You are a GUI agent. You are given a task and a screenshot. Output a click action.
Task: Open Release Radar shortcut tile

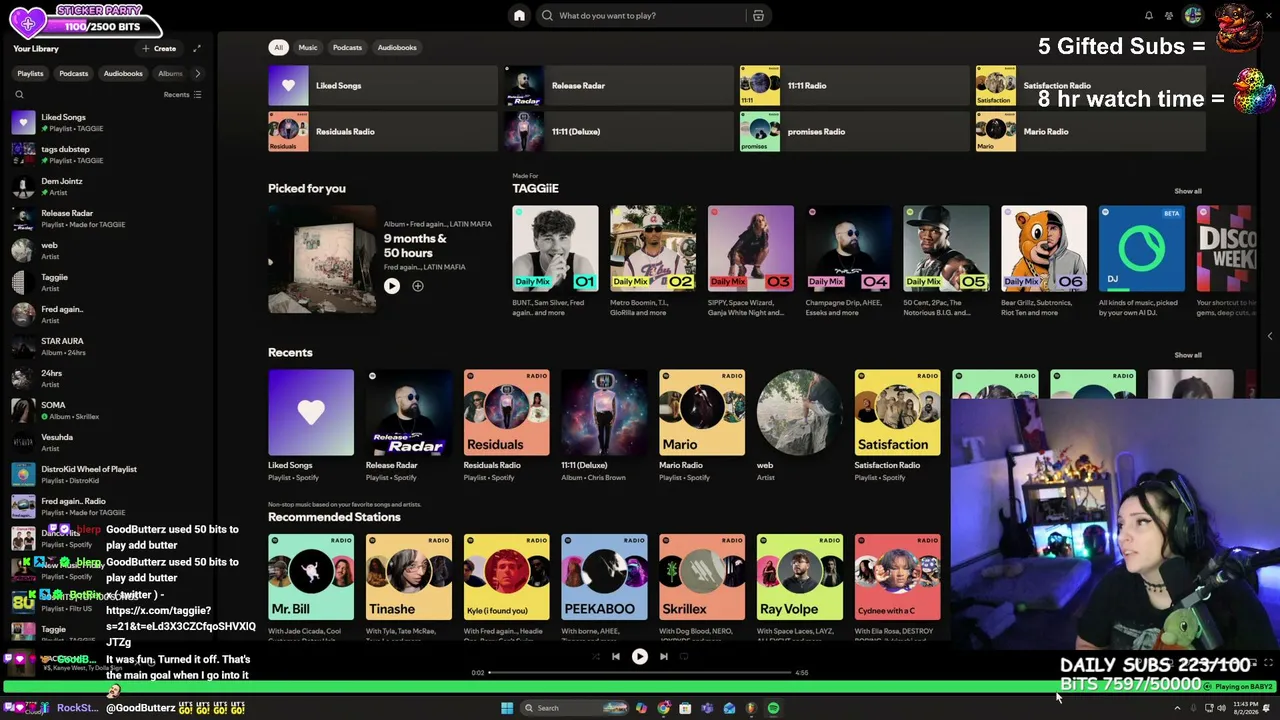pos(617,86)
